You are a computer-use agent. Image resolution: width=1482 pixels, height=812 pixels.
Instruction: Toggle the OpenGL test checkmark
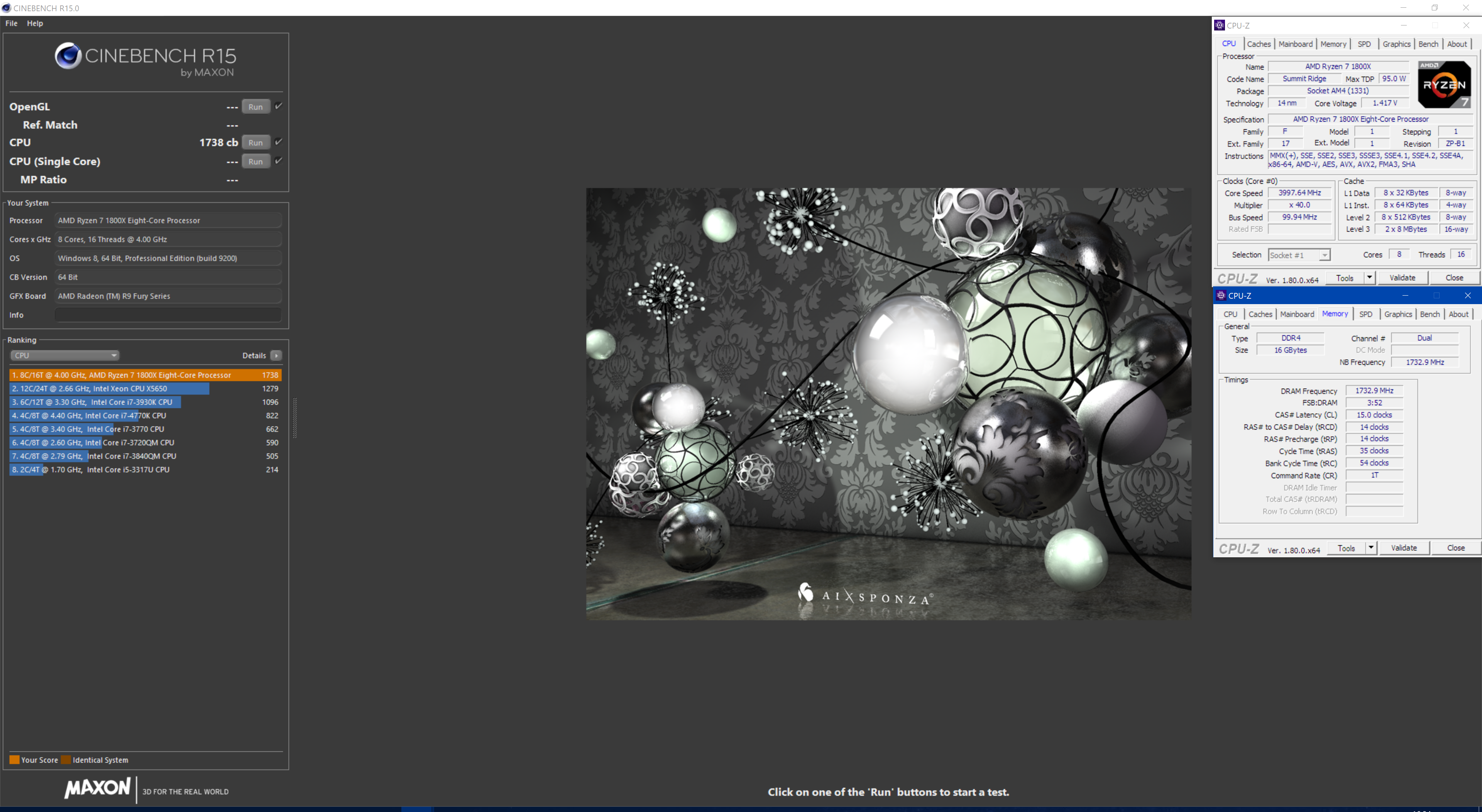click(x=278, y=106)
